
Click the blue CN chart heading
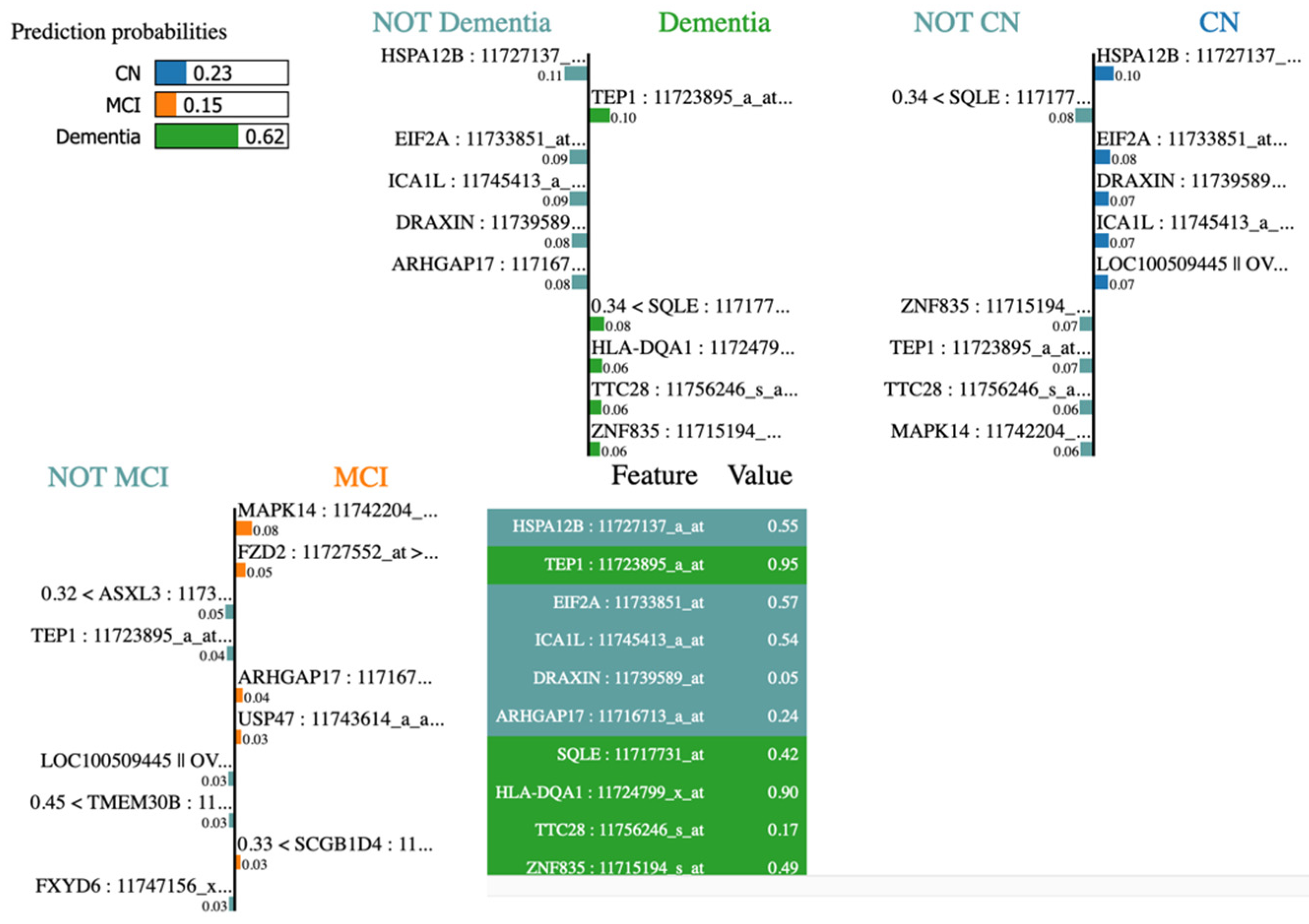1218,23
